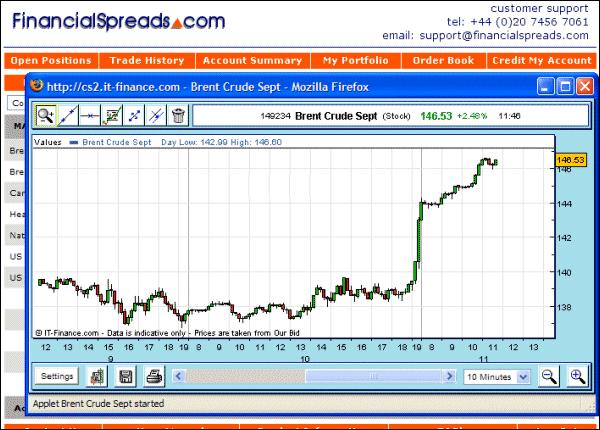Image resolution: width=600 pixels, height=430 pixels.
Task: Click the Day Low 142.99 High 146.60 text
Action: [222, 142]
